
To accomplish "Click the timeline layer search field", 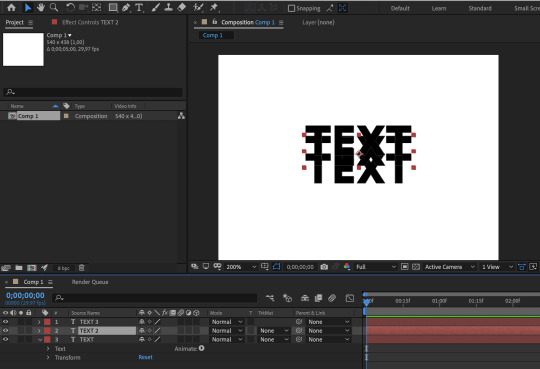I will [155, 298].
